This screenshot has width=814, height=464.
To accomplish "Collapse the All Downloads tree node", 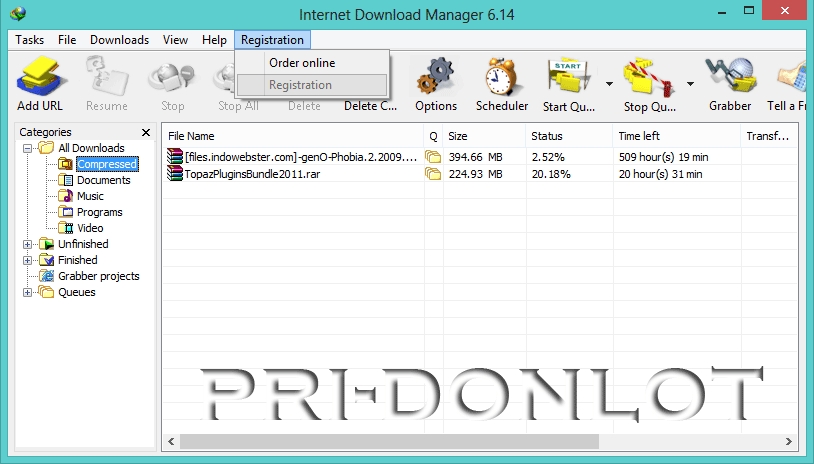I will click(x=28, y=148).
